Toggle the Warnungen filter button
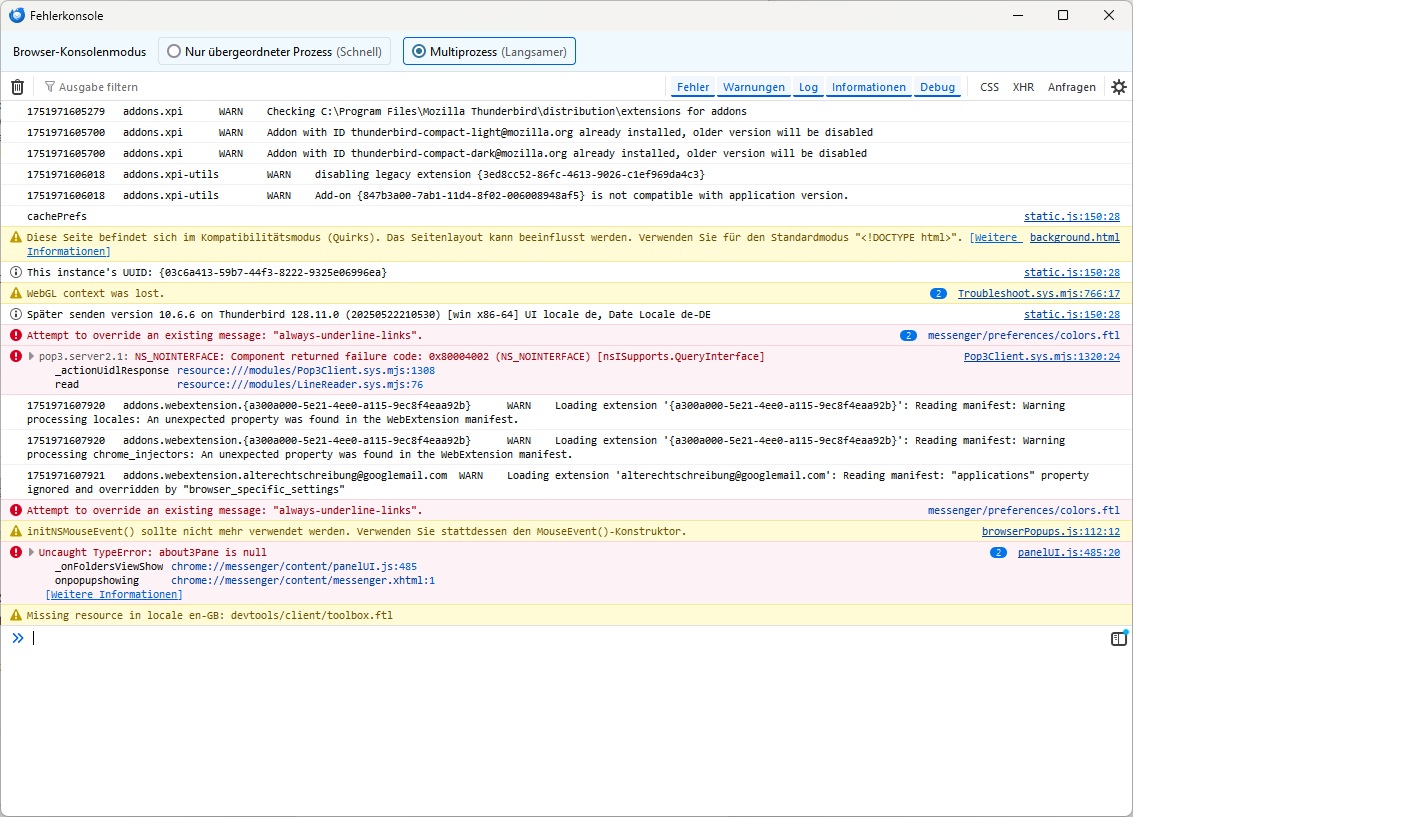The width and height of the screenshot is (1419, 817). pos(753,87)
